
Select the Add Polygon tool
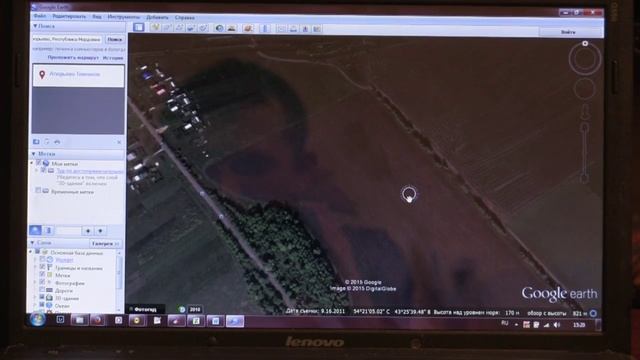click(x=167, y=28)
